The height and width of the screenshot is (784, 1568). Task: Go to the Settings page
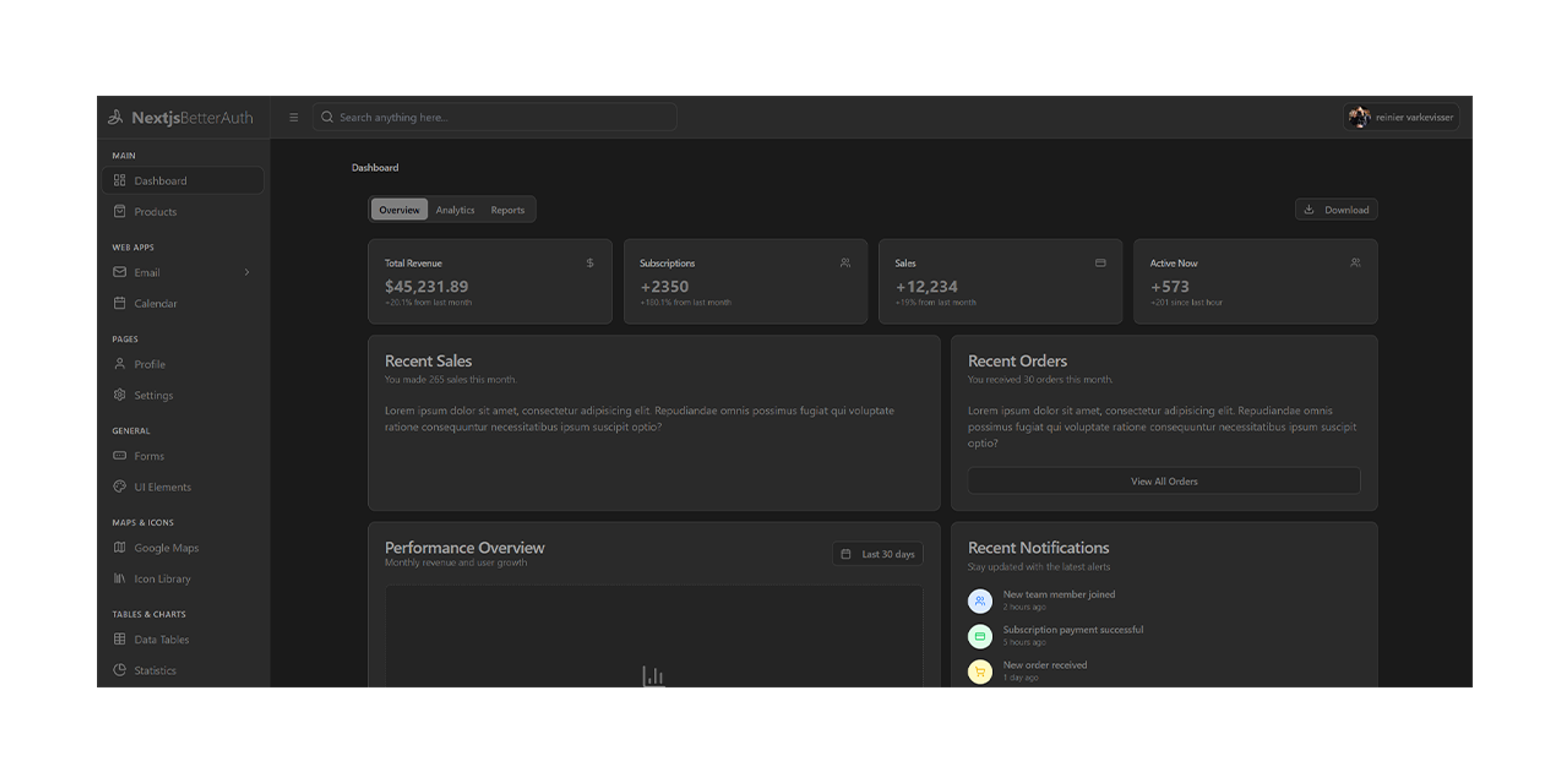[154, 395]
